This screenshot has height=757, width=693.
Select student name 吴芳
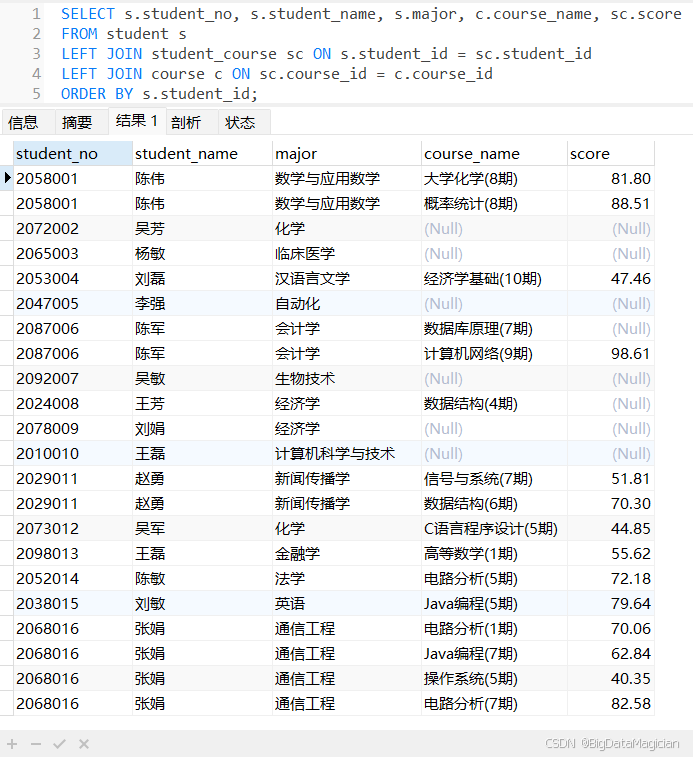(x=202, y=228)
